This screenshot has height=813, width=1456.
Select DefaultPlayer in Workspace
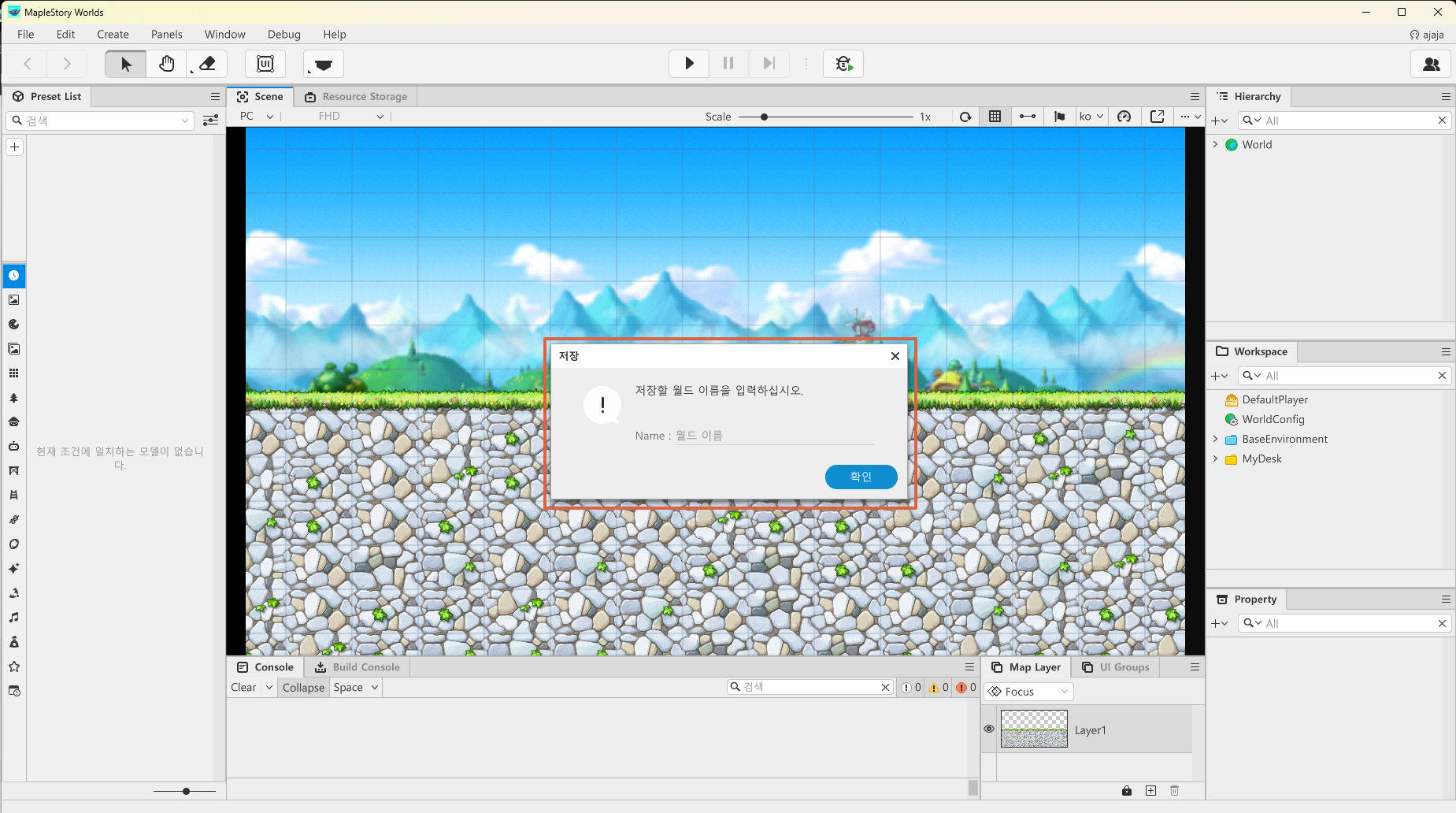pos(1266,399)
